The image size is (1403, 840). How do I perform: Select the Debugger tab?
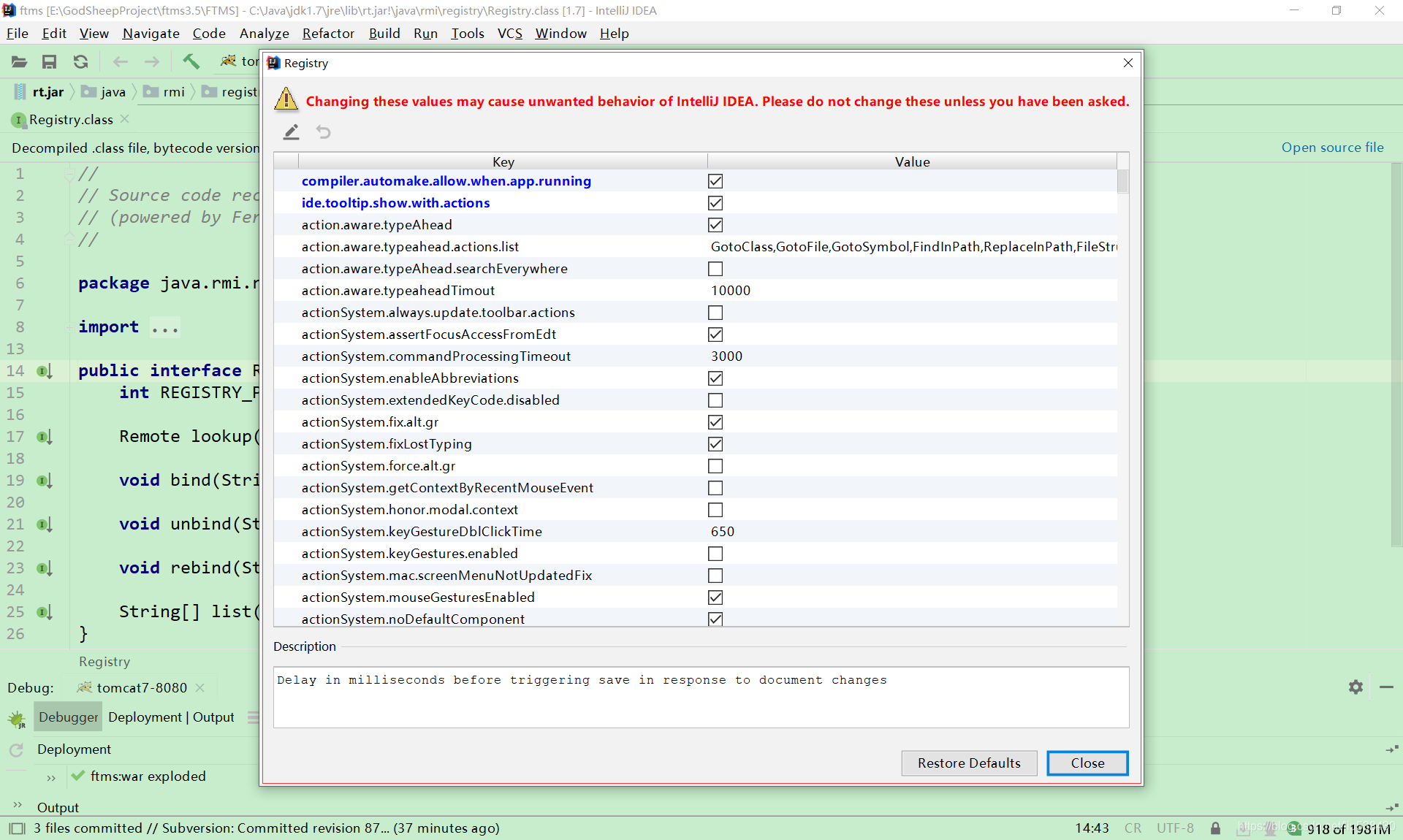[68, 717]
